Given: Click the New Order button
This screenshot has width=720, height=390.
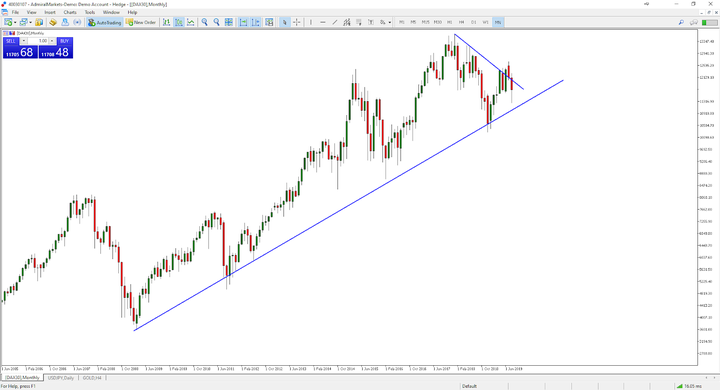Looking at the screenshot, I should (x=141, y=22).
